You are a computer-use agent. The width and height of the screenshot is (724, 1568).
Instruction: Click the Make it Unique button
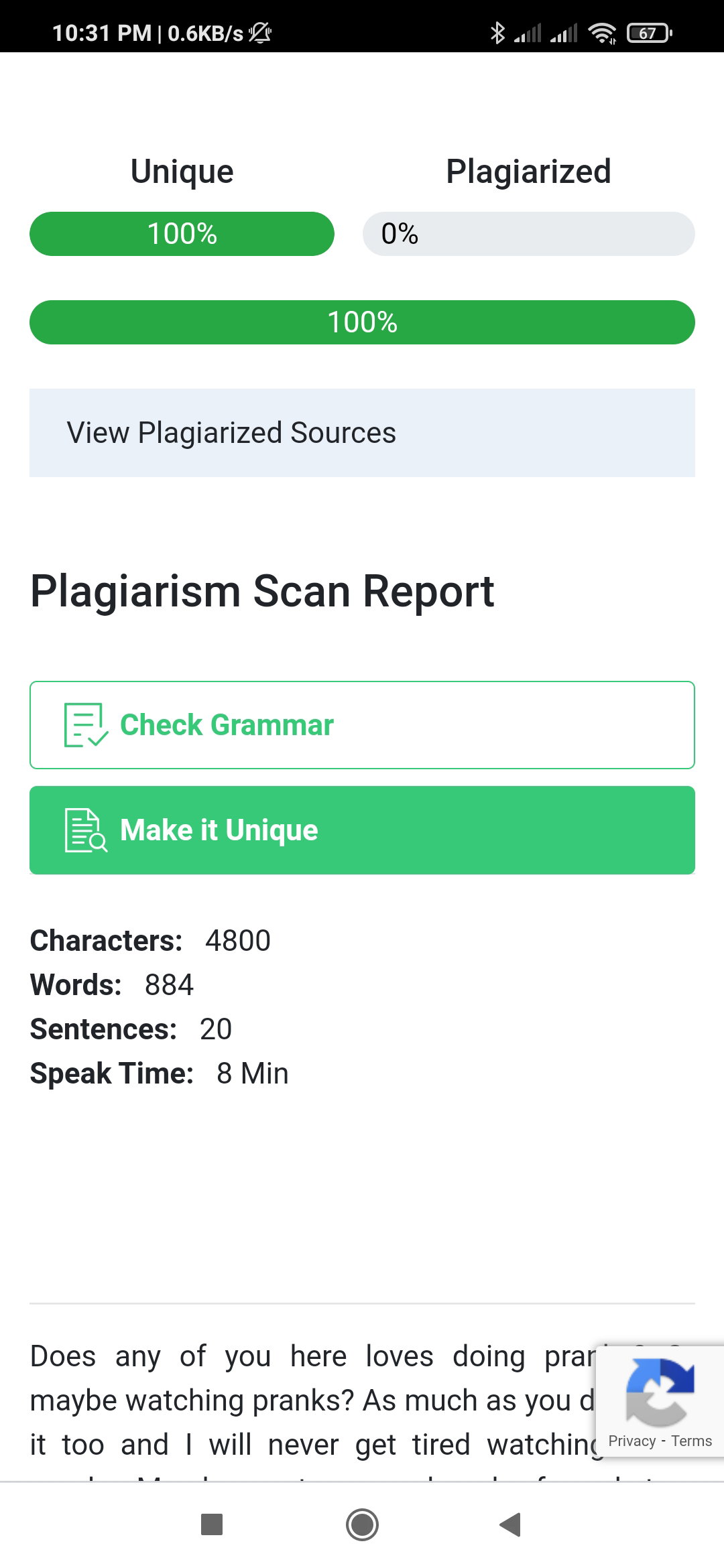coord(362,830)
